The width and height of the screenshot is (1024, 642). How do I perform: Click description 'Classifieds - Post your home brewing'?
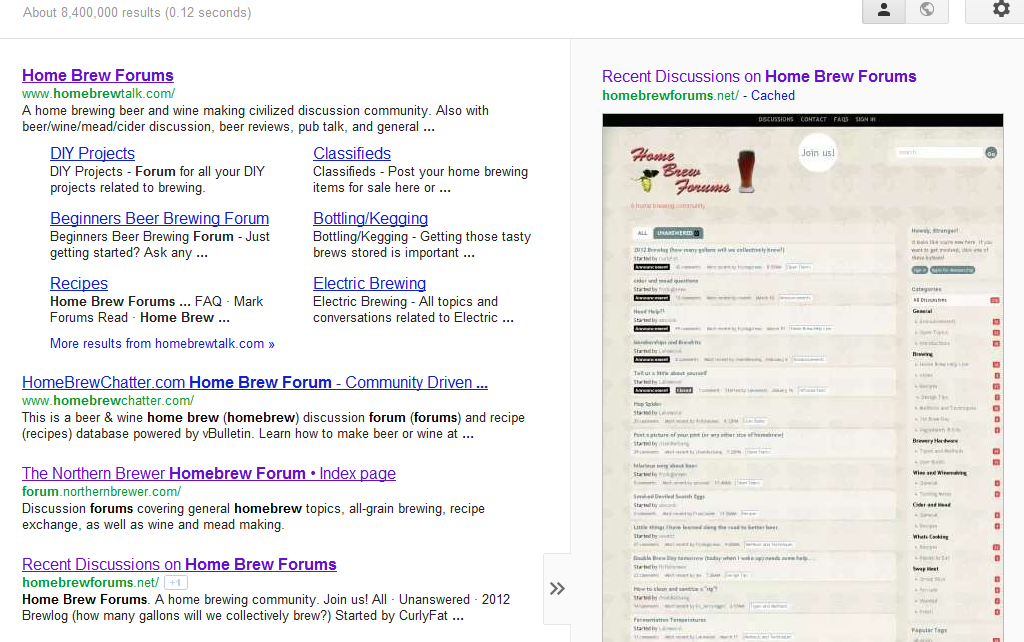click(421, 180)
